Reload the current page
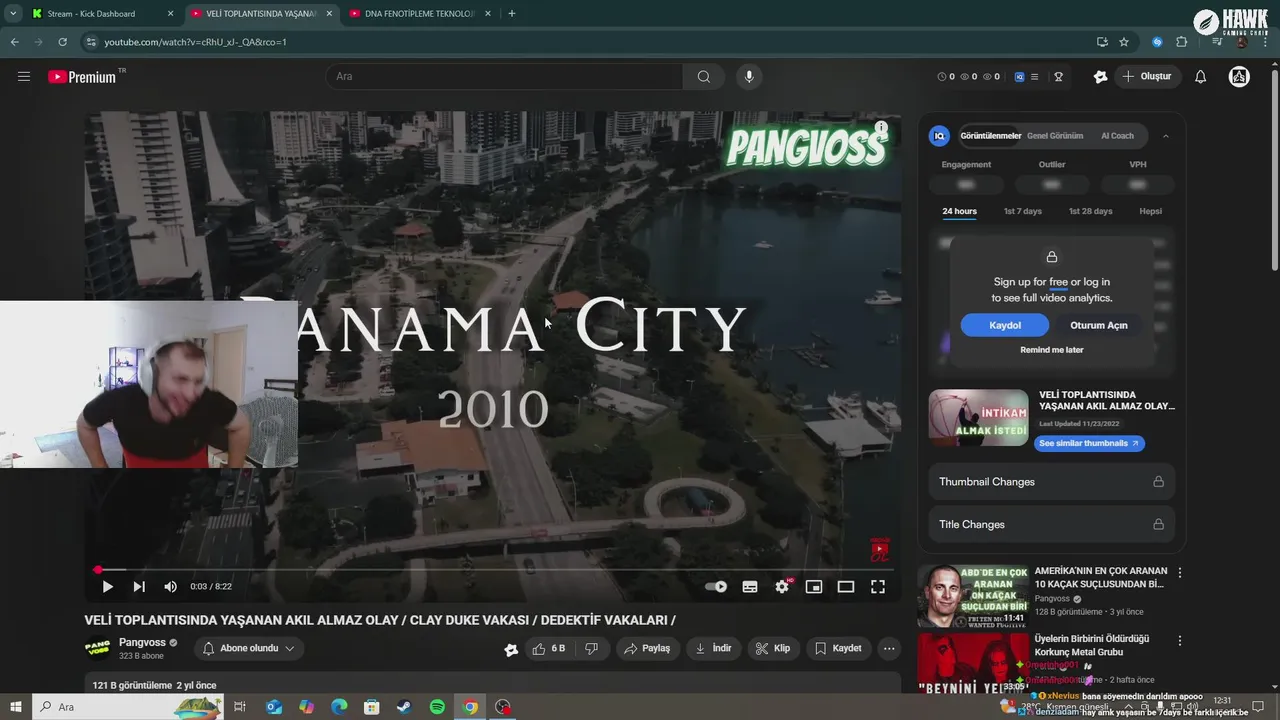 (62, 42)
